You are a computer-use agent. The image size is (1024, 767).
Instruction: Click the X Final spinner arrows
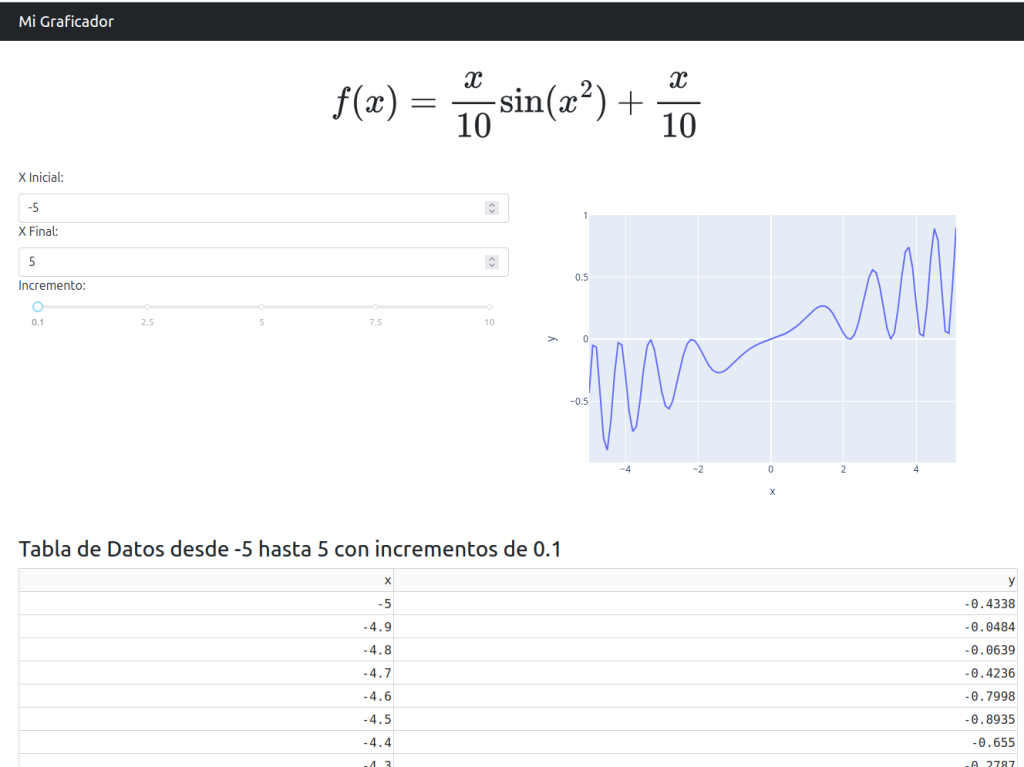pyautogui.click(x=491, y=262)
